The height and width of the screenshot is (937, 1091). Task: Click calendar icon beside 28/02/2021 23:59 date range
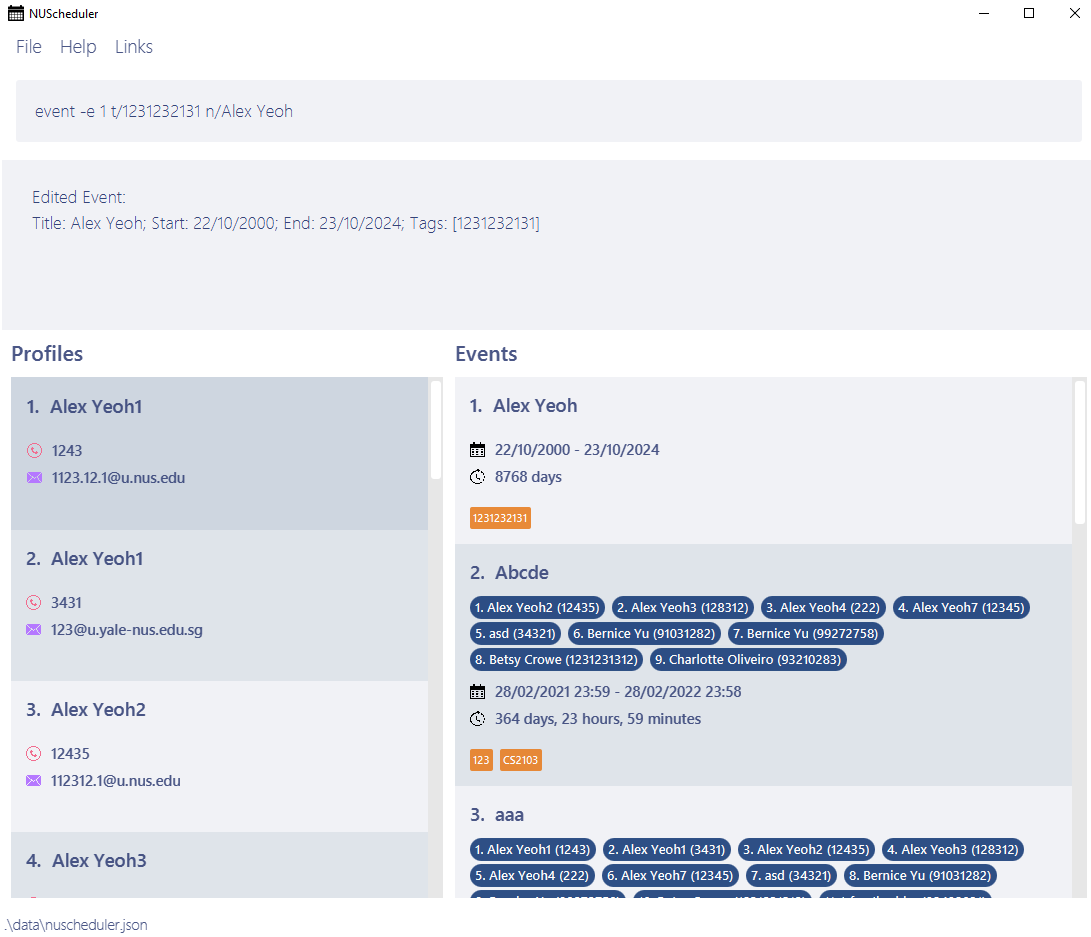[477, 692]
